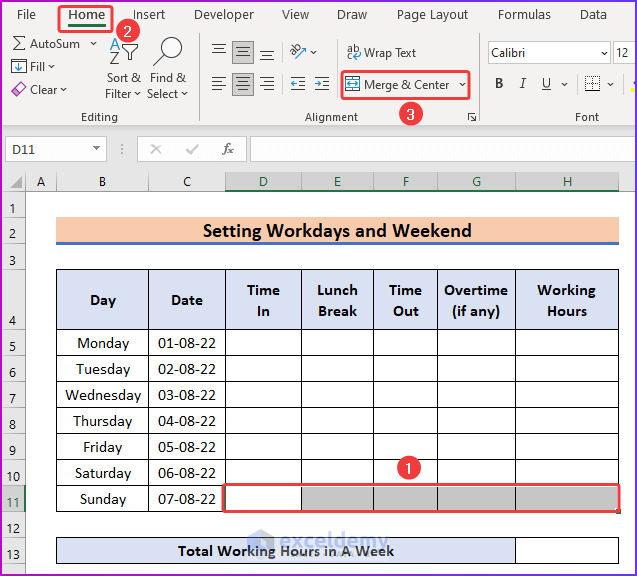The image size is (637, 576).
Task: Open the Calibri font name dropdown
Action: pos(604,53)
